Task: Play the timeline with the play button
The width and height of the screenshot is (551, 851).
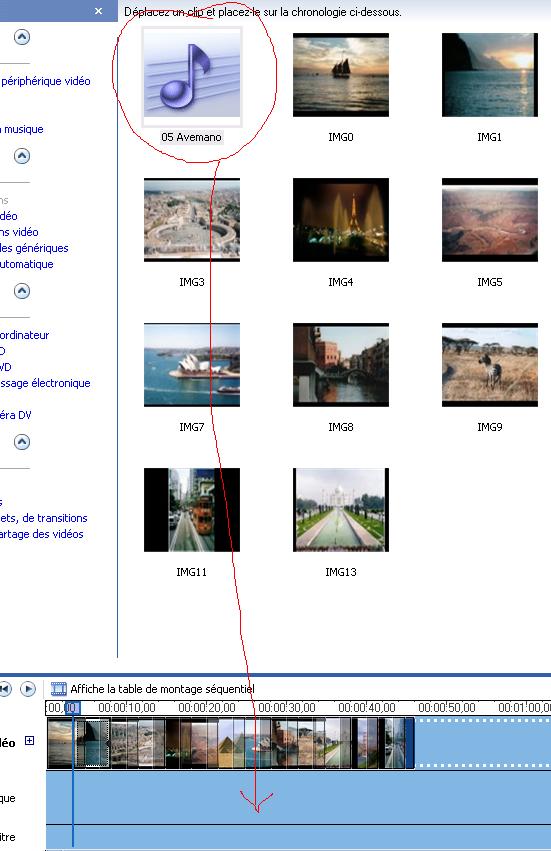Action: pyautogui.click(x=28, y=689)
